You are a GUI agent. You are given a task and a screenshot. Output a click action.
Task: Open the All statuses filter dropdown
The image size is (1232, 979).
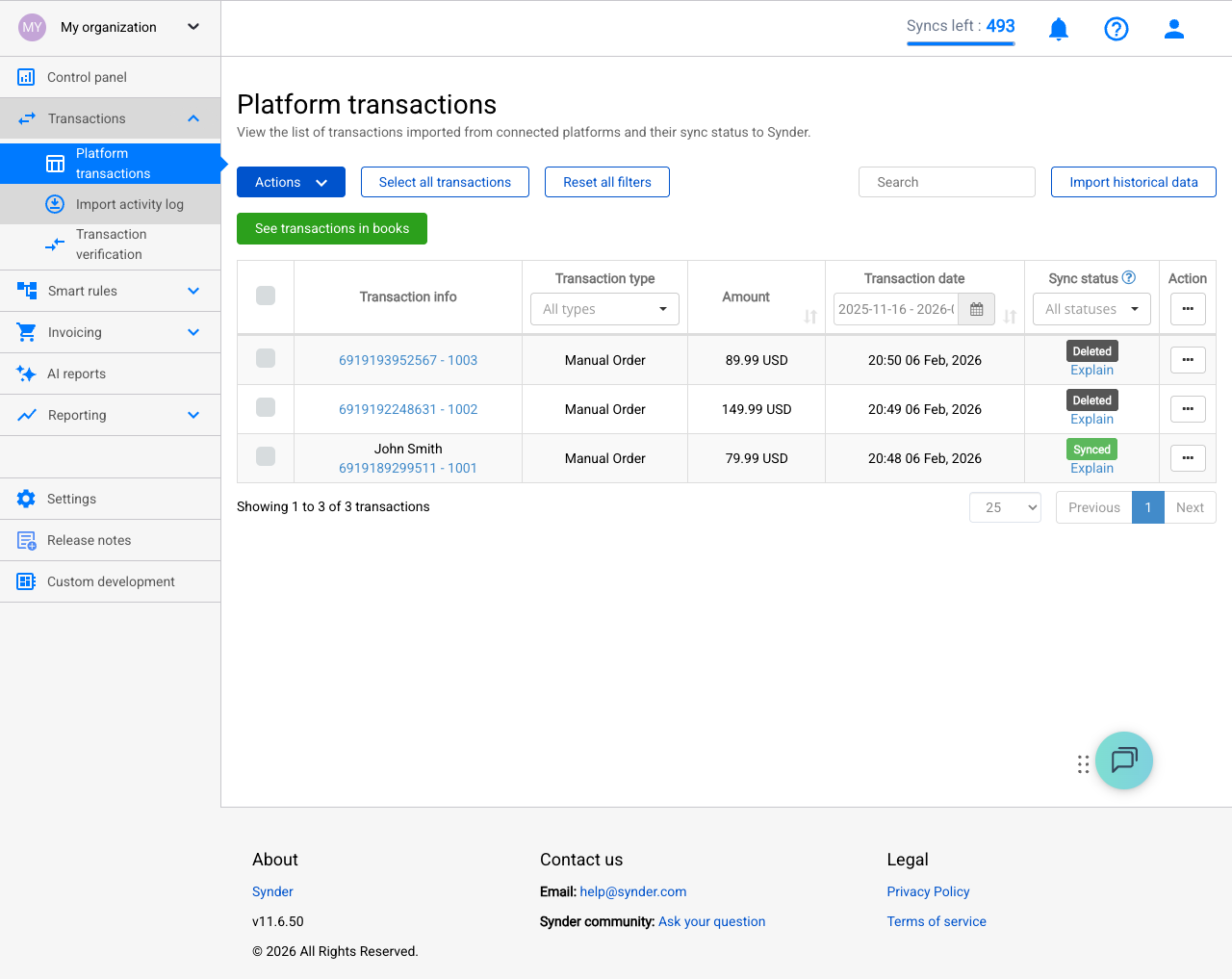(x=1091, y=309)
